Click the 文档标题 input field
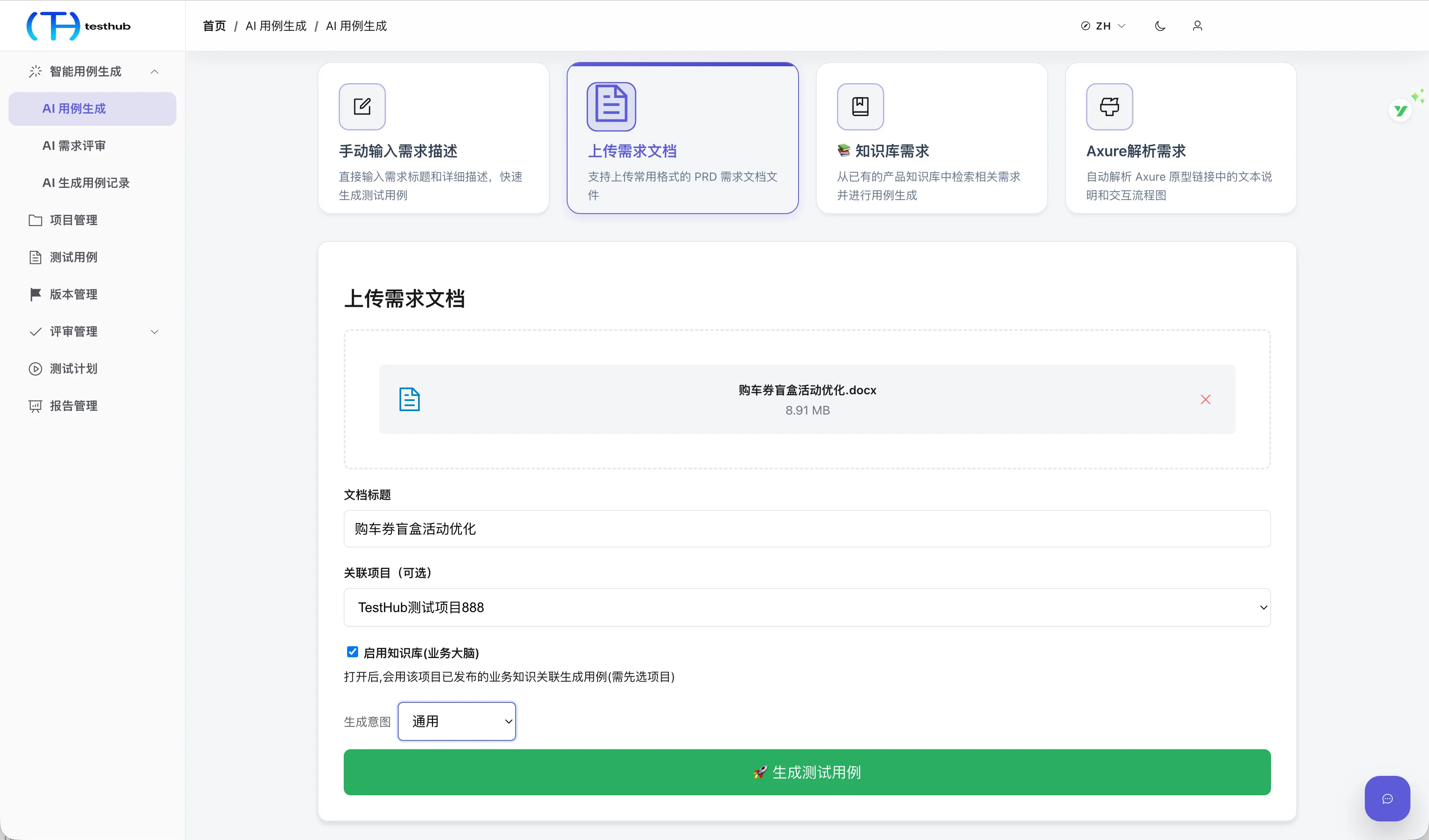Image resolution: width=1429 pixels, height=840 pixels. 807,529
